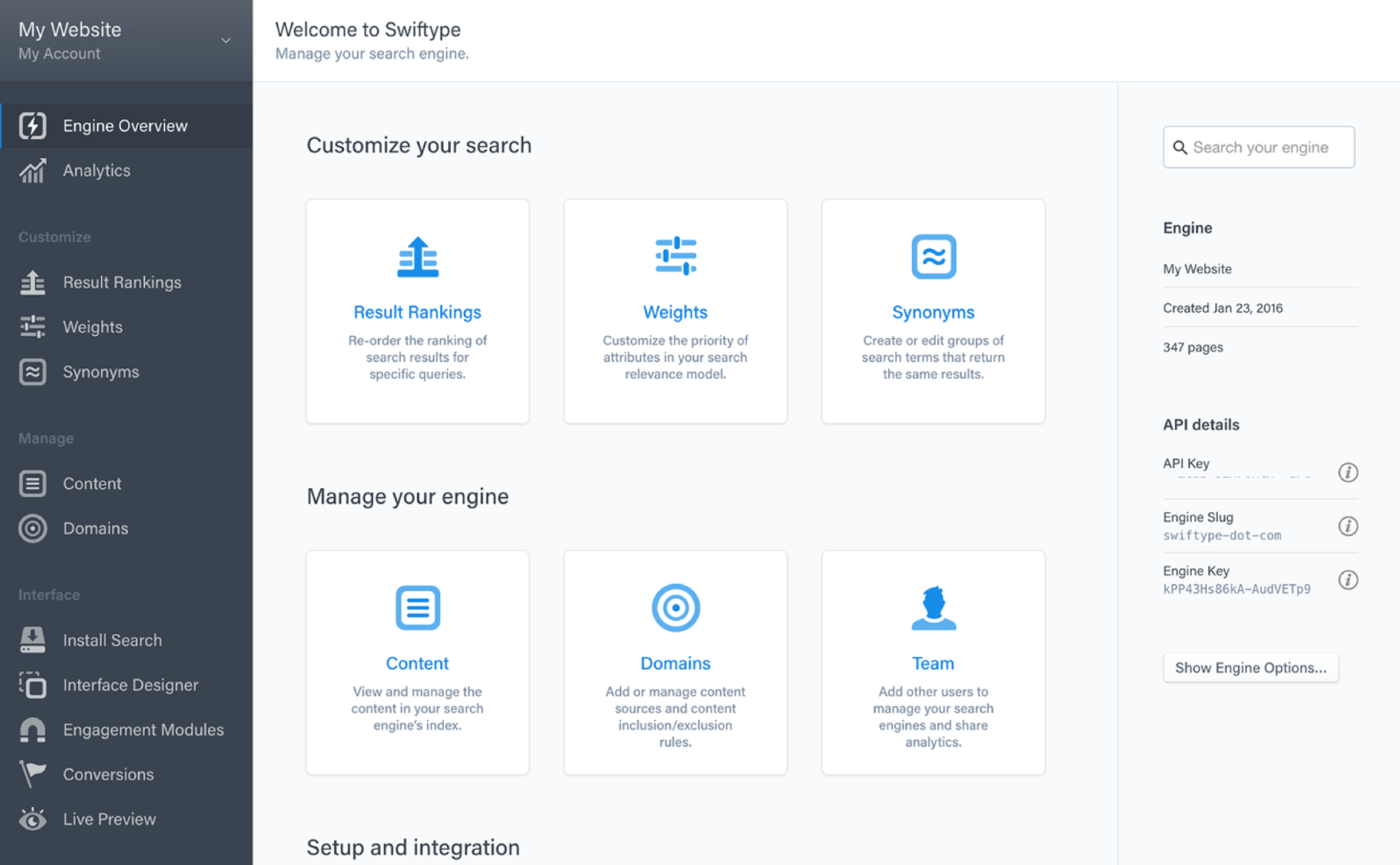Select Engagement Modules in sidebar
Image resolution: width=1400 pixels, height=865 pixels.
tap(143, 730)
